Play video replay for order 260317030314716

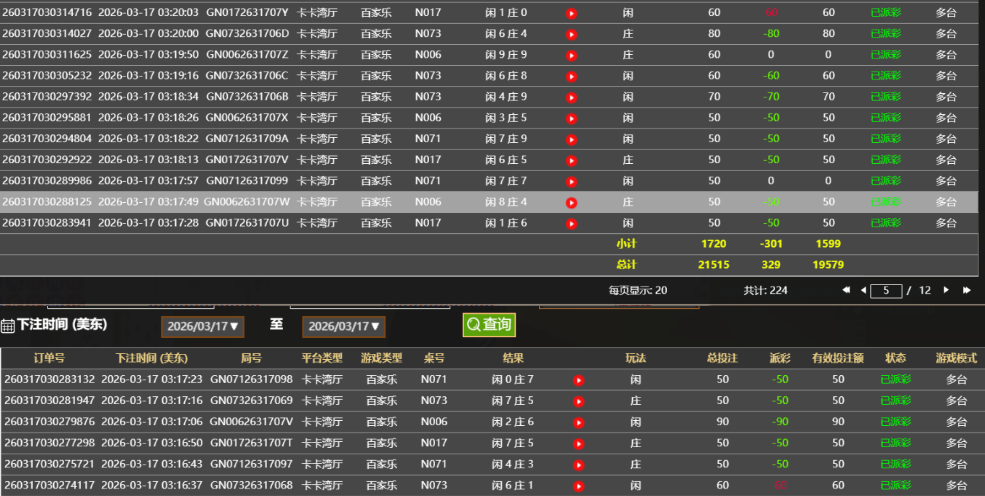click(x=571, y=13)
